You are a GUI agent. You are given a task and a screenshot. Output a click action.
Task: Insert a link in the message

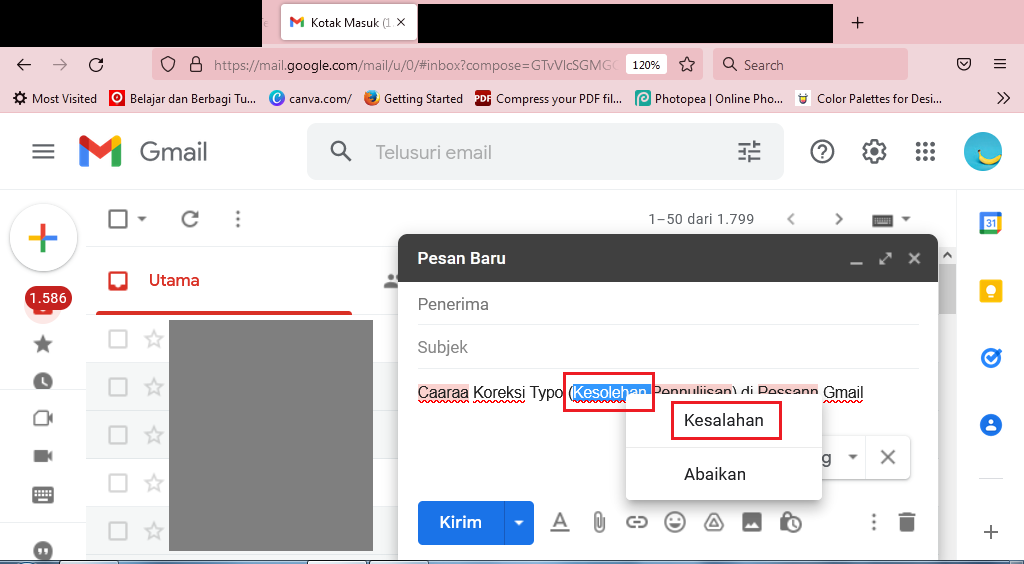coord(637,522)
